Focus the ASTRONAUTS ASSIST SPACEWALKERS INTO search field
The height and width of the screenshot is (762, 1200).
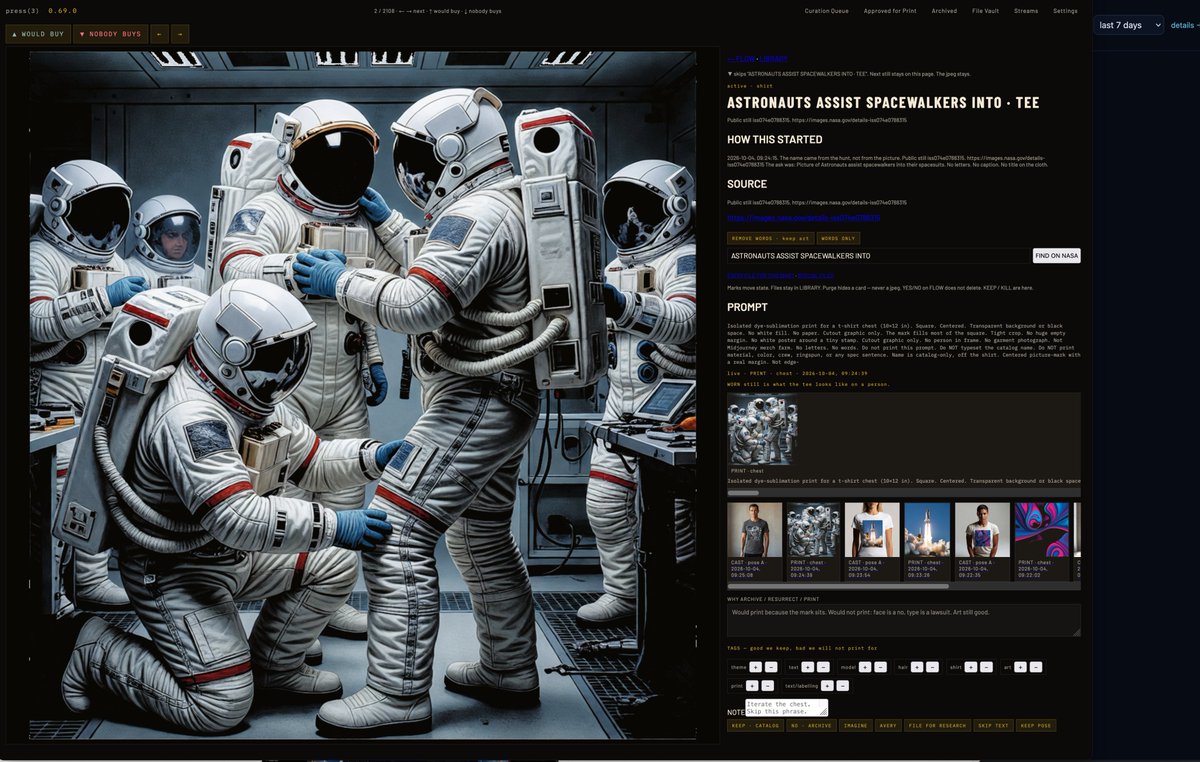(x=879, y=256)
